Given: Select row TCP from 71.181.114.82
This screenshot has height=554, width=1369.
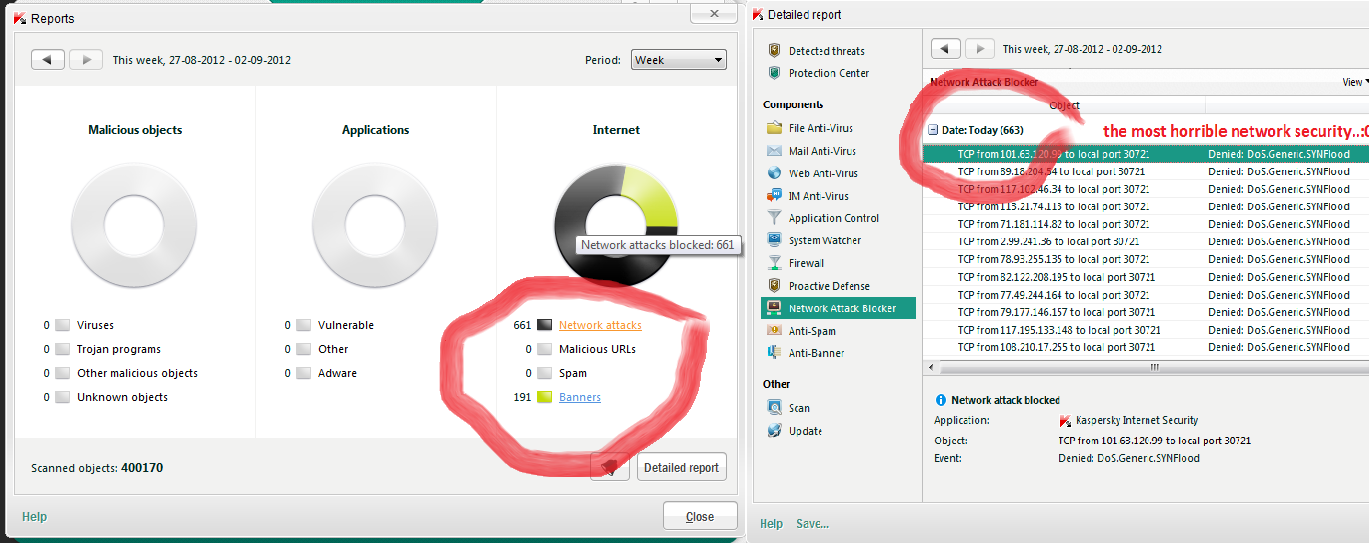Looking at the screenshot, I should pos(1146,224).
